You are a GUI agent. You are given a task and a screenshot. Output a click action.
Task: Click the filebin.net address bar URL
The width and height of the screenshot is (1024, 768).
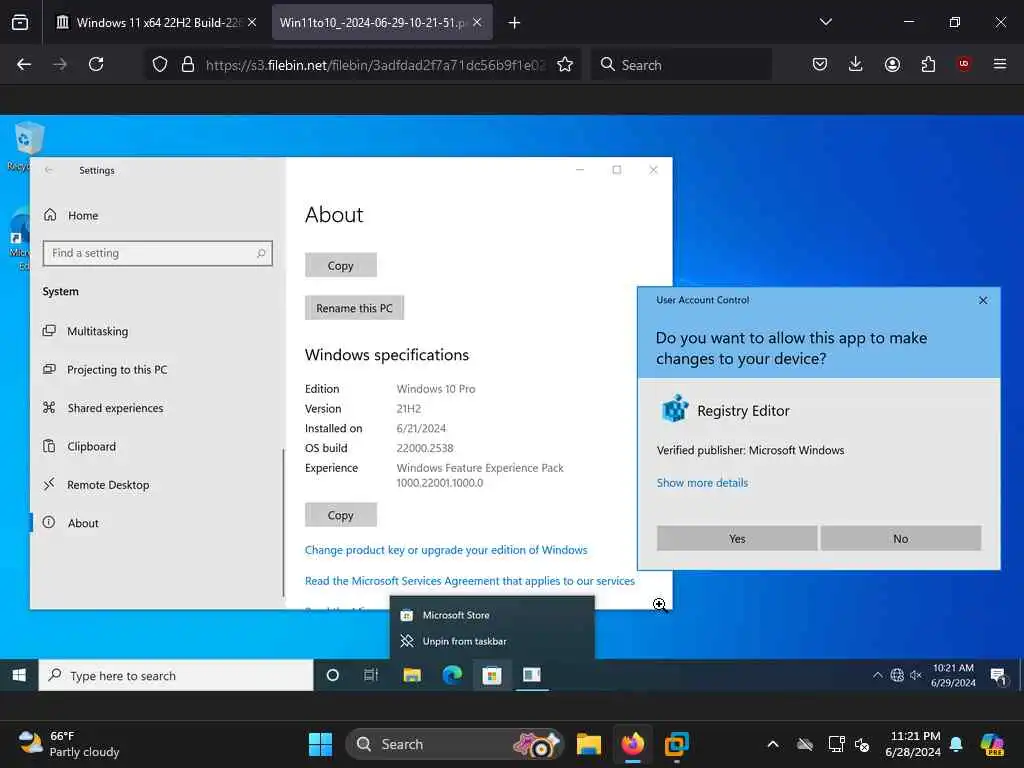[x=375, y=65]
